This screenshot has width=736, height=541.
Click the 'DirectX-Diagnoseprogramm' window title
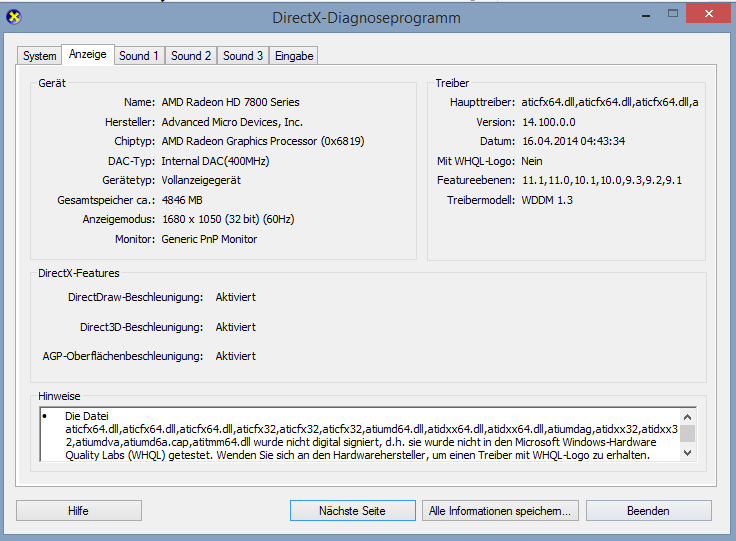pyautogui.click(x=367, y=18)
